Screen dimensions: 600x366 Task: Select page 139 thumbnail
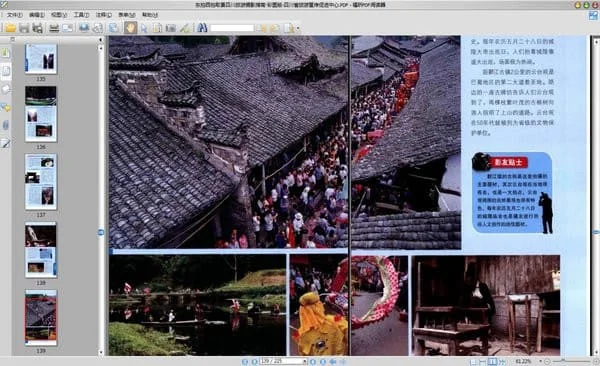click(x=41, y=318)
